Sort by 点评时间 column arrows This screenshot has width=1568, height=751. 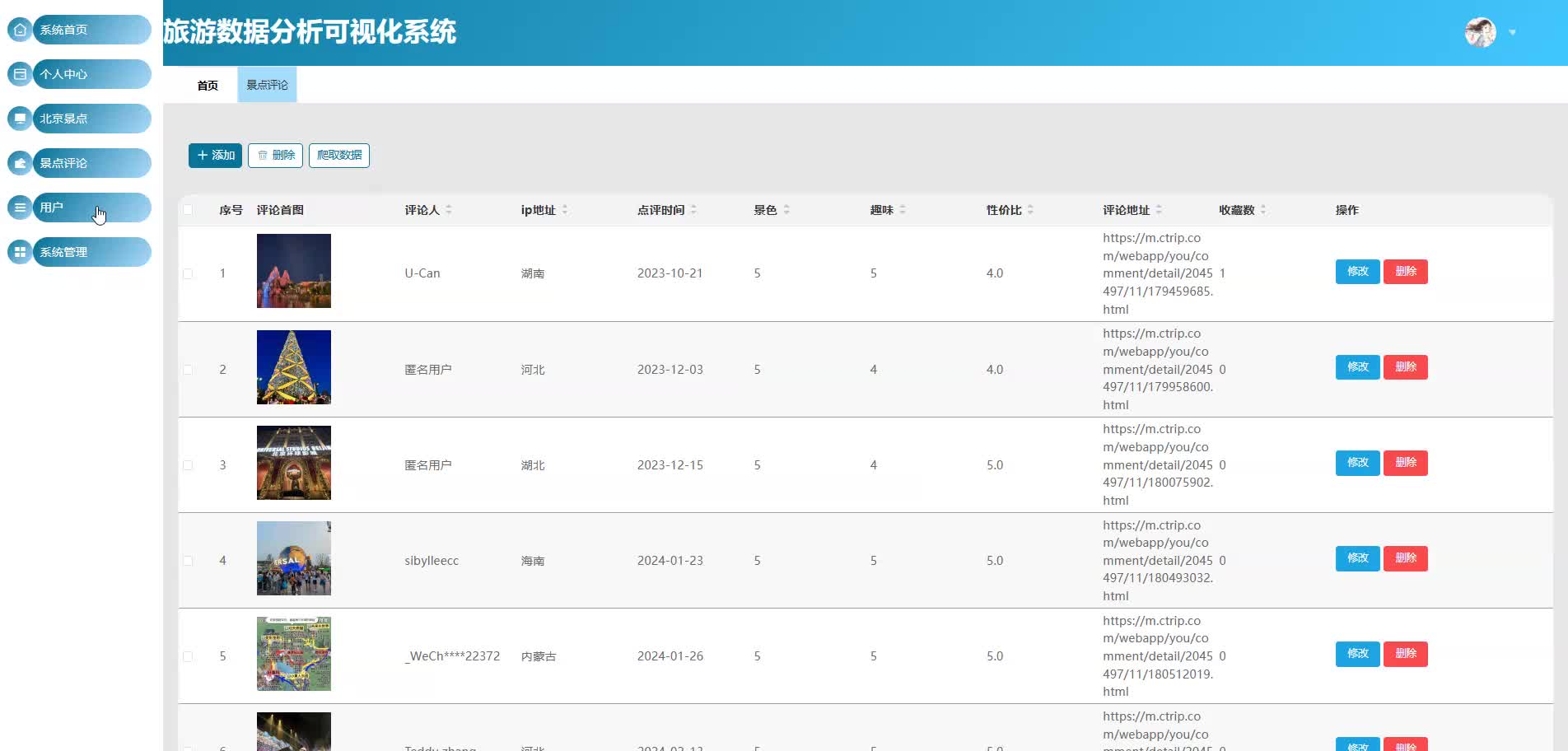693,210
